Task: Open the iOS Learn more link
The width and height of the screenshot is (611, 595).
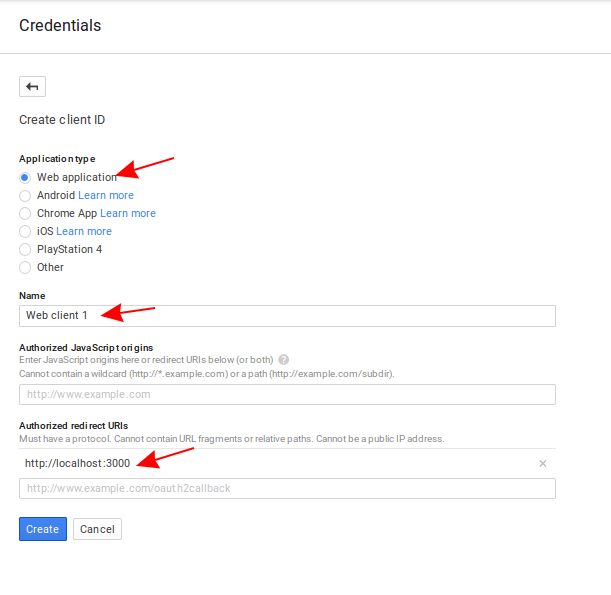Action: click(x=84, y=231)
